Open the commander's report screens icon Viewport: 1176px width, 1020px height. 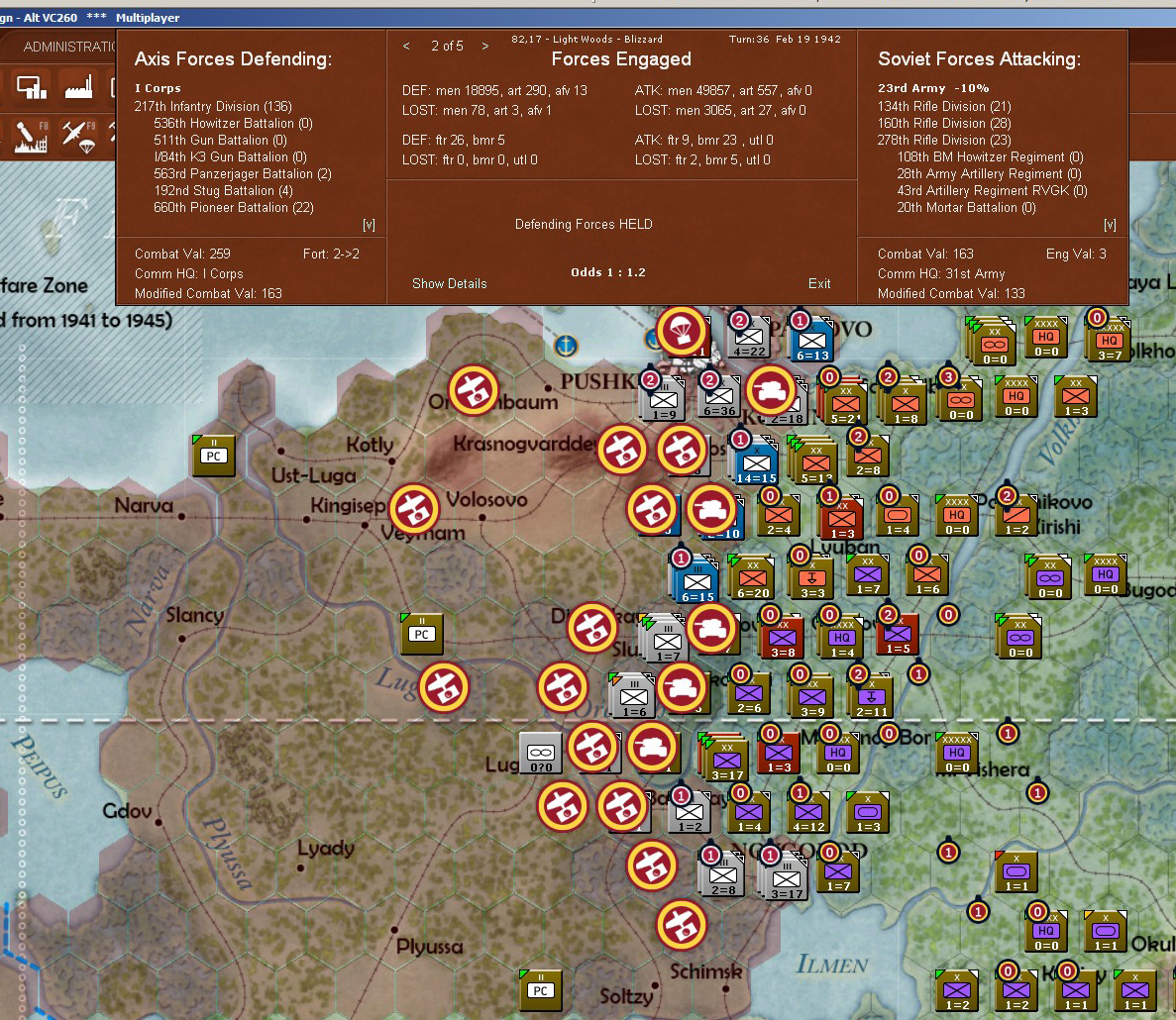(x=31, y=88)
